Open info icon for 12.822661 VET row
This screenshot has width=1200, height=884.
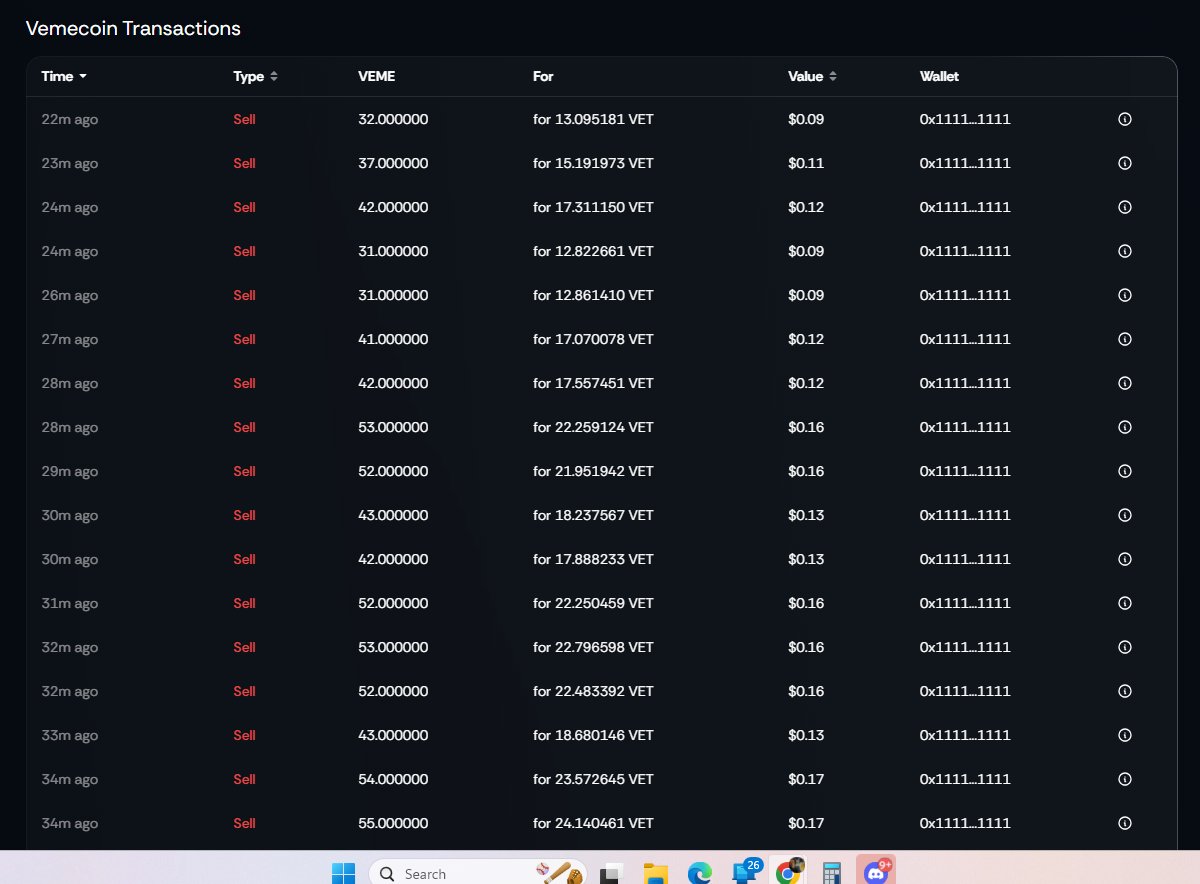coord(1124,252)
